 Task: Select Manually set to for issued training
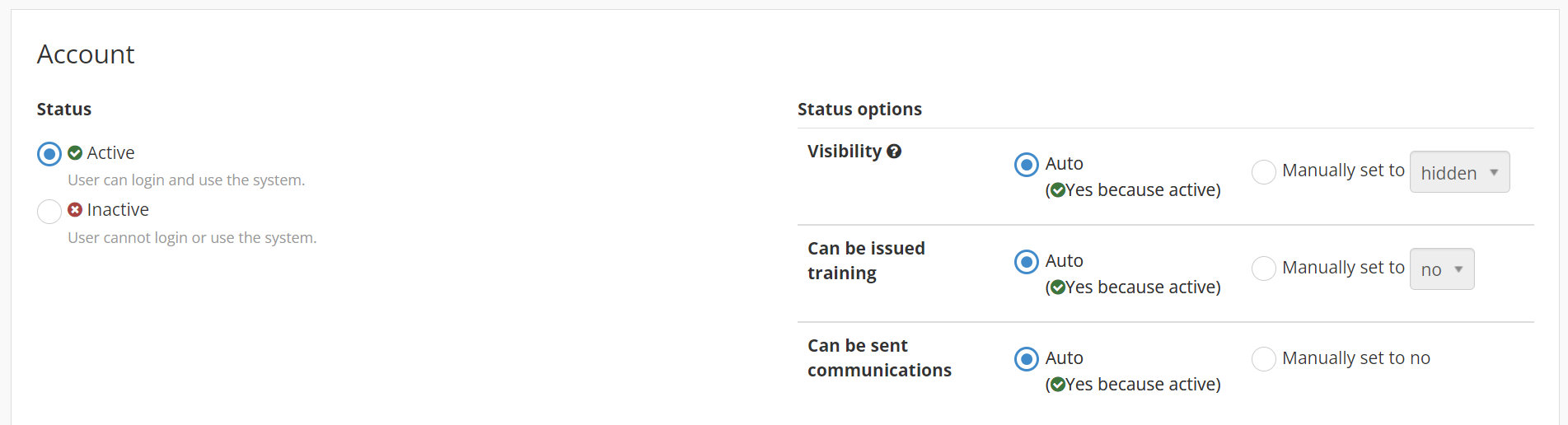pyautogui.click(x=1264, y=269)
